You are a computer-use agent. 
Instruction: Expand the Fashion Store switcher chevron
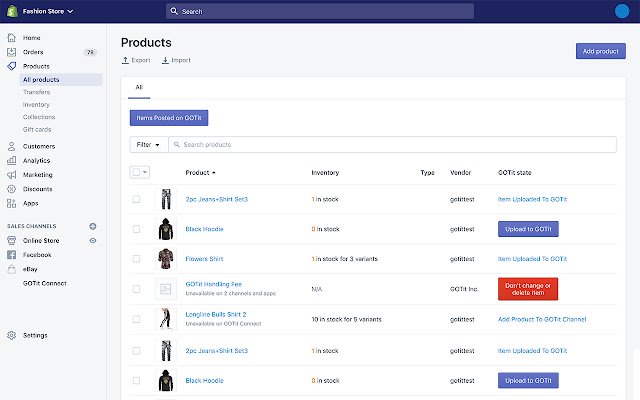70,11
